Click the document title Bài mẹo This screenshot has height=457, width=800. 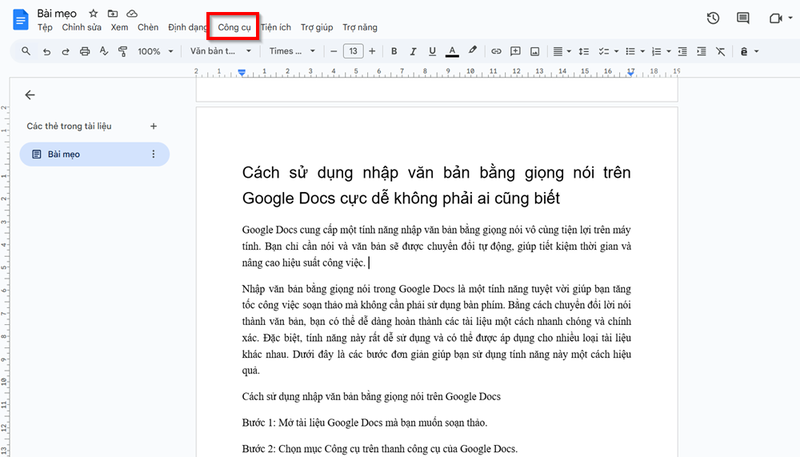coord(57,14)
